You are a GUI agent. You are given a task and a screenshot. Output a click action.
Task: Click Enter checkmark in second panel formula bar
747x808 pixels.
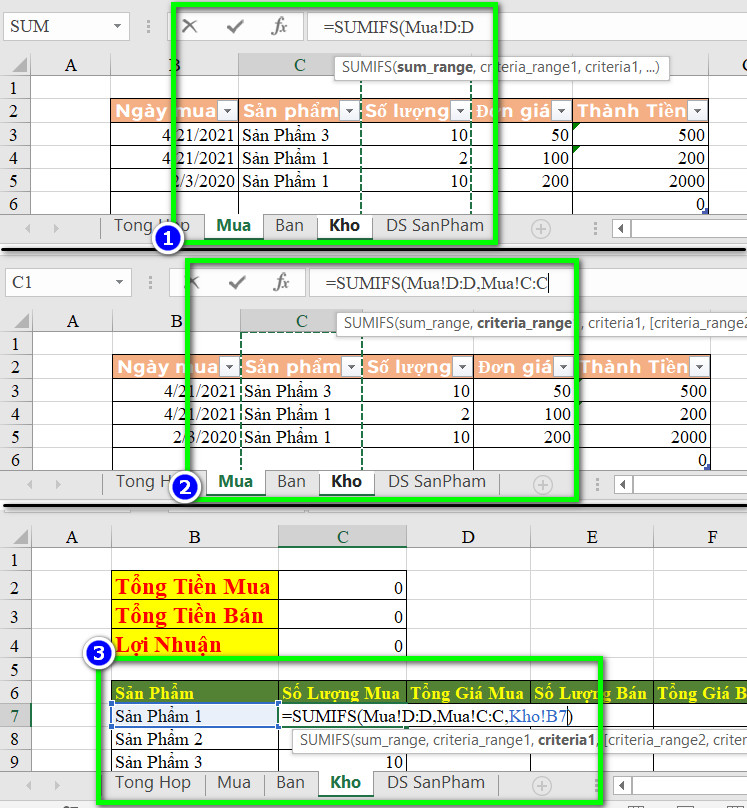tap(237, 282)
